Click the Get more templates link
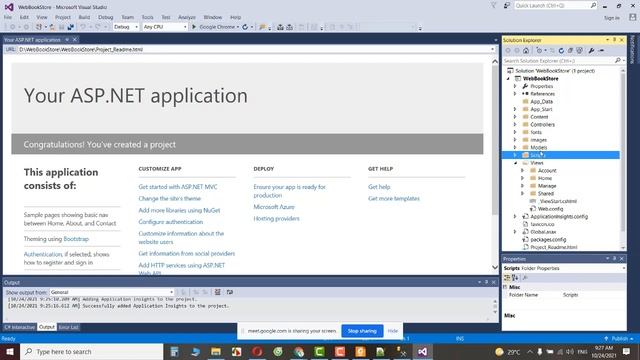This screenshot has width=640, height=360. [394, 199]
